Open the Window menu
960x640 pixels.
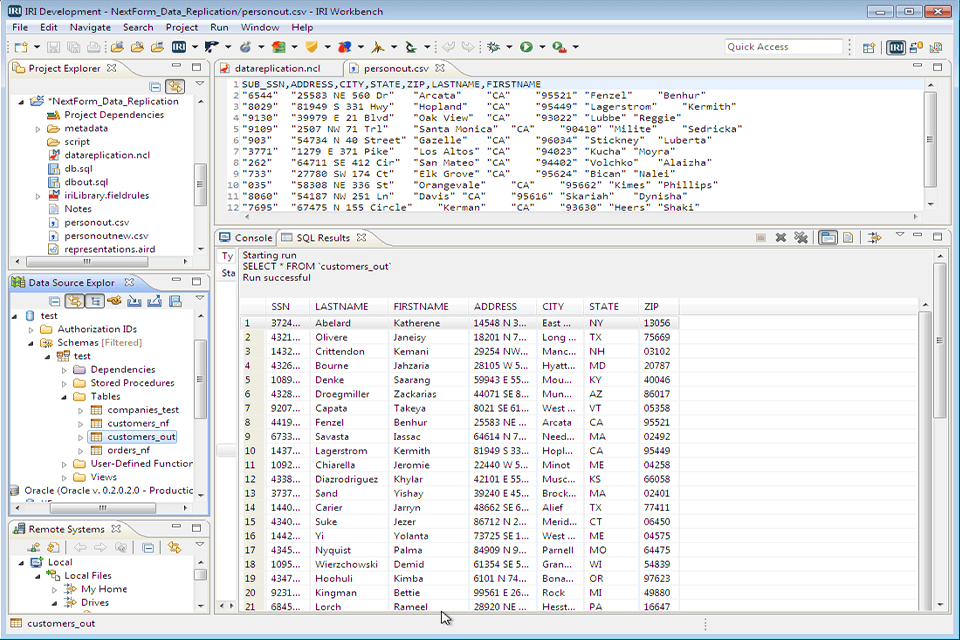(260, 28)
